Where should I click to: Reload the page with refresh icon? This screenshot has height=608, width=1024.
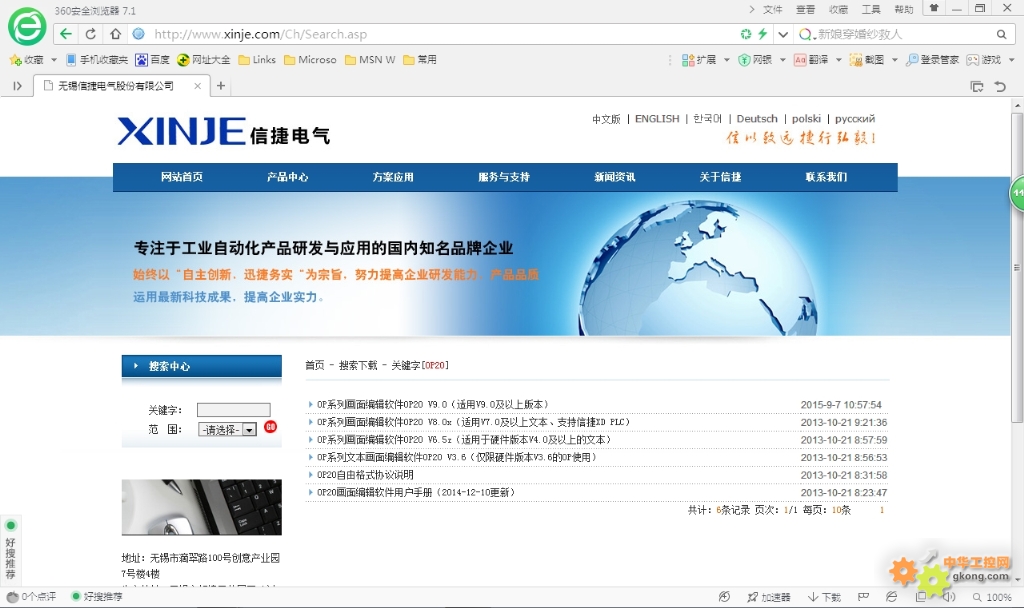pyautogui.click(x=91, y=34)
